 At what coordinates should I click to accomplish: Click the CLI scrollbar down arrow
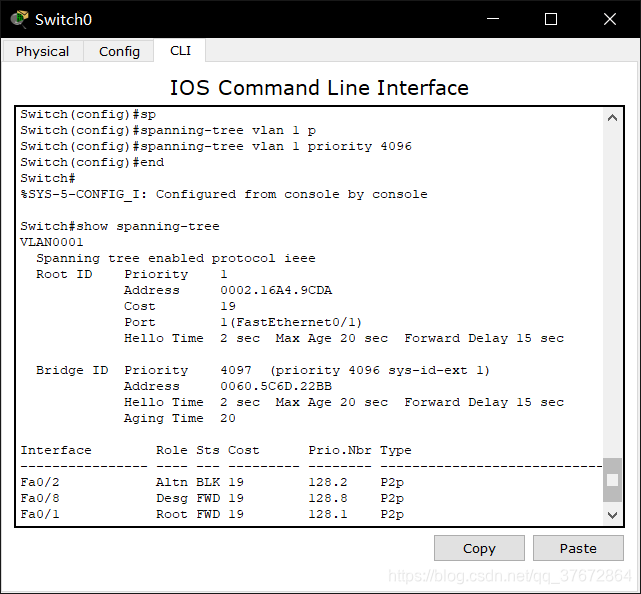click(x=612, y=515)
